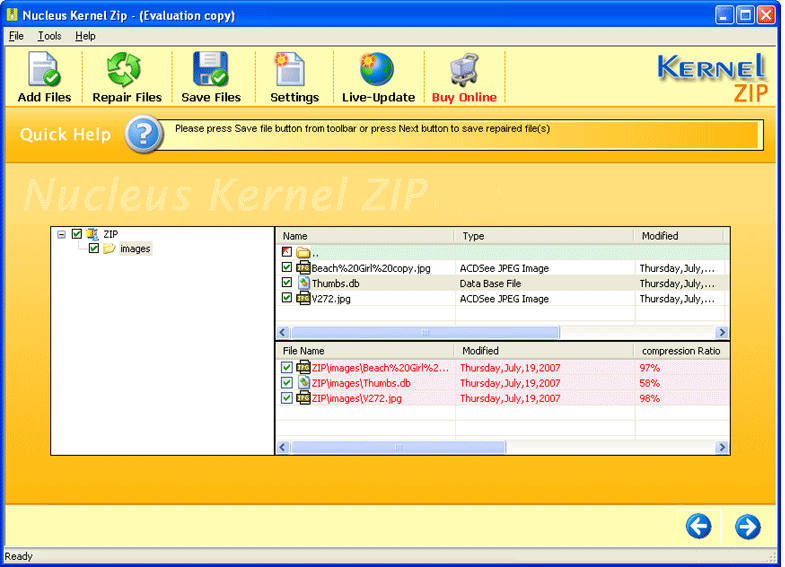Uncheck Beach%20Girl%20copy.jpg in Name list
785x567 pixels.
tap(286, 267)
